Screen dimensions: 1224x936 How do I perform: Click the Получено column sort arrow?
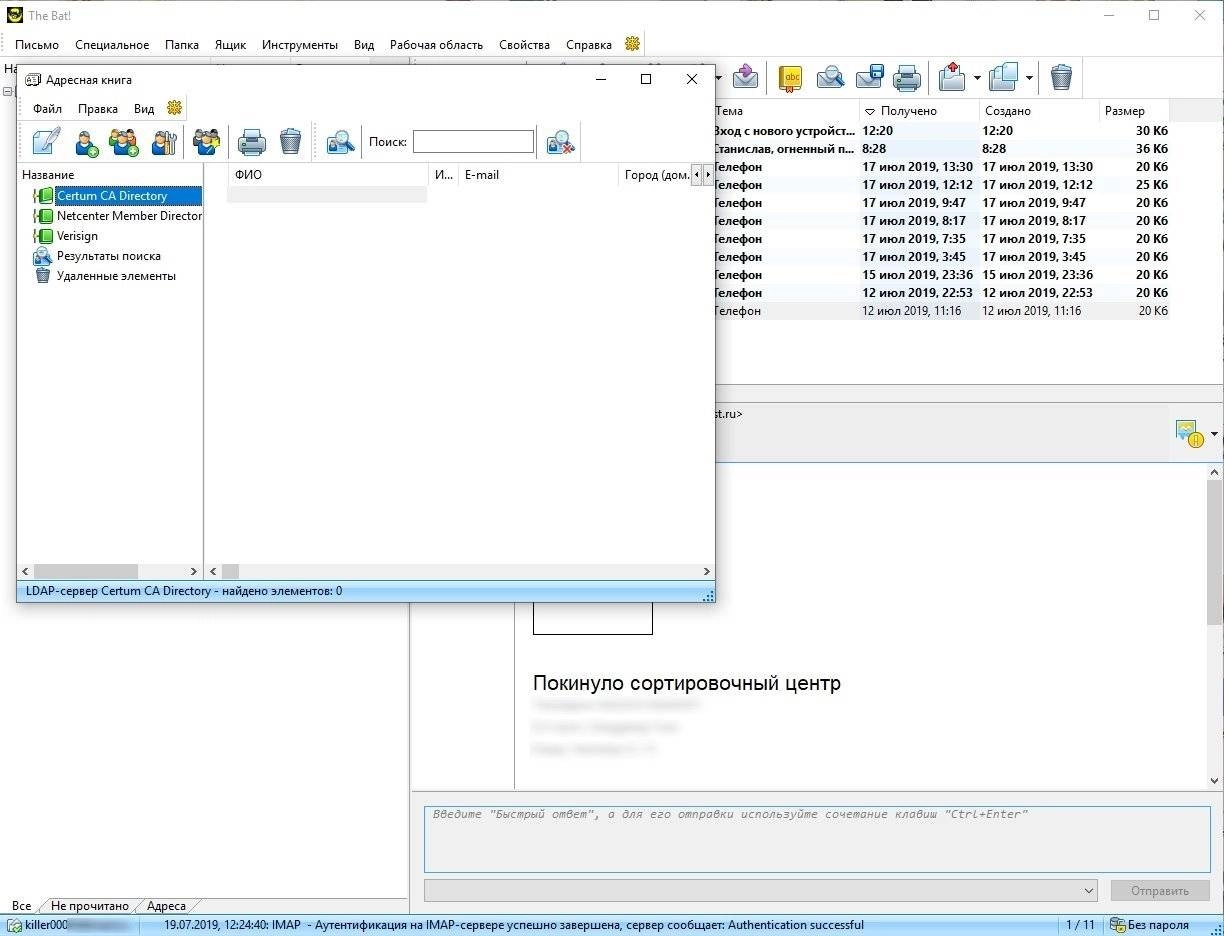[x=870, y=111]
